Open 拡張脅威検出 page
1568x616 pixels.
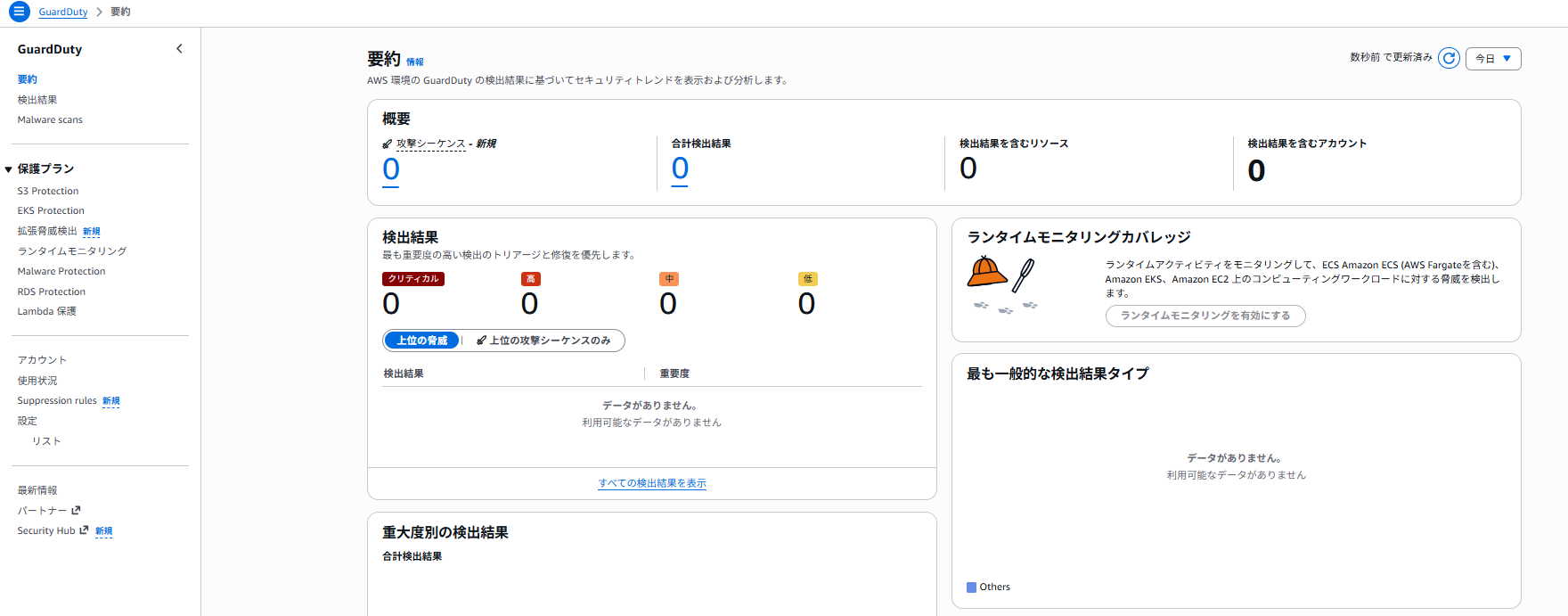pos(47,231)
